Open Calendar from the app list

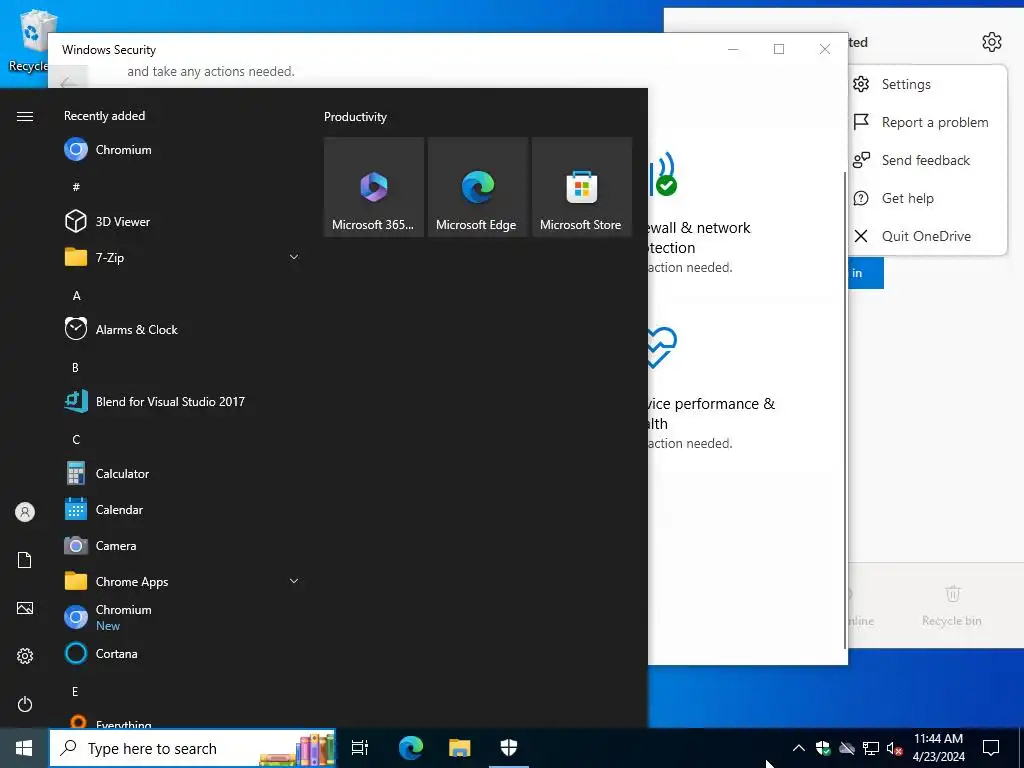[183, 509]
